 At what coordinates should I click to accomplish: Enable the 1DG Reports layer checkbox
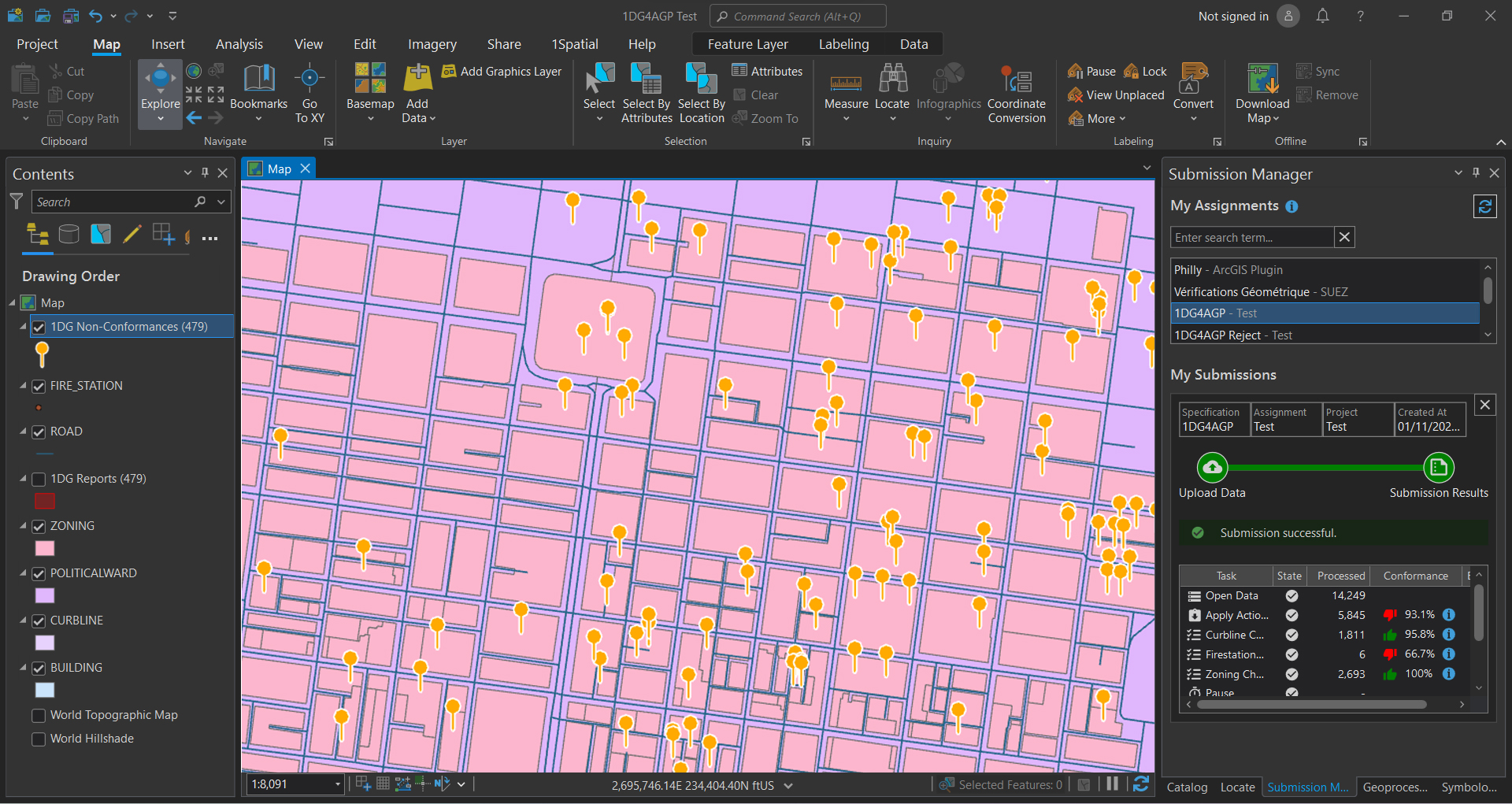[39, 480]
